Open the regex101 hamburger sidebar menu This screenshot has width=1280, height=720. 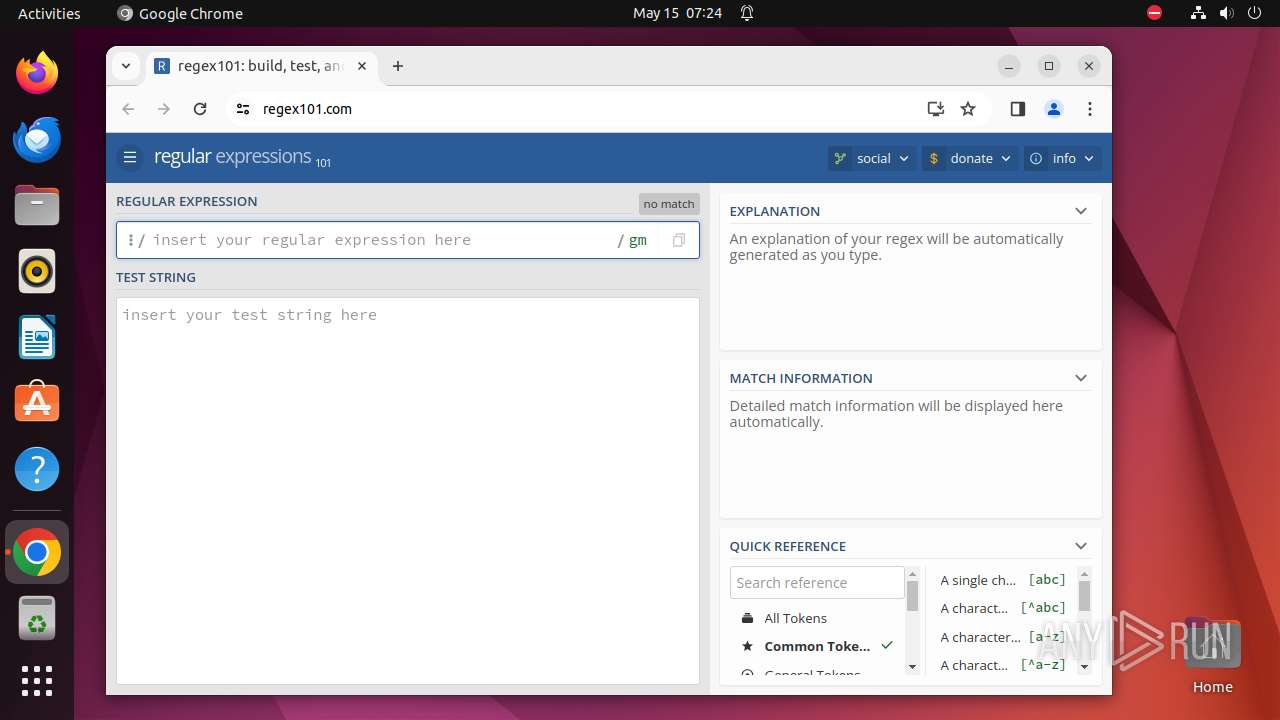tap(129, 158)
